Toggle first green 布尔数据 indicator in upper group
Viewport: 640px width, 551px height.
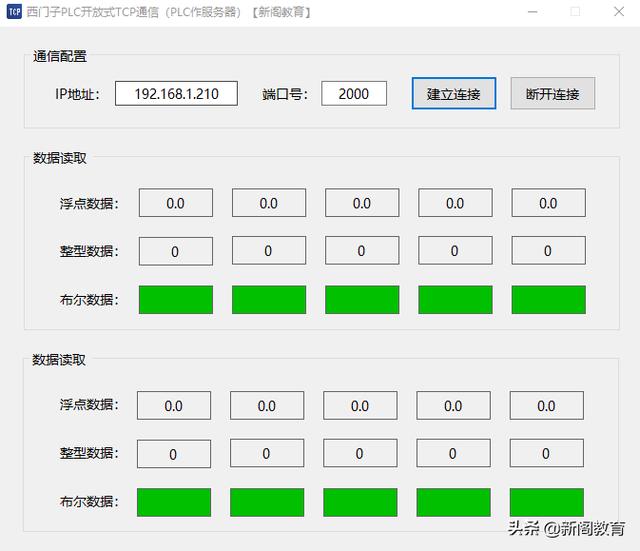pyautogui.click(x=176, y=300)
